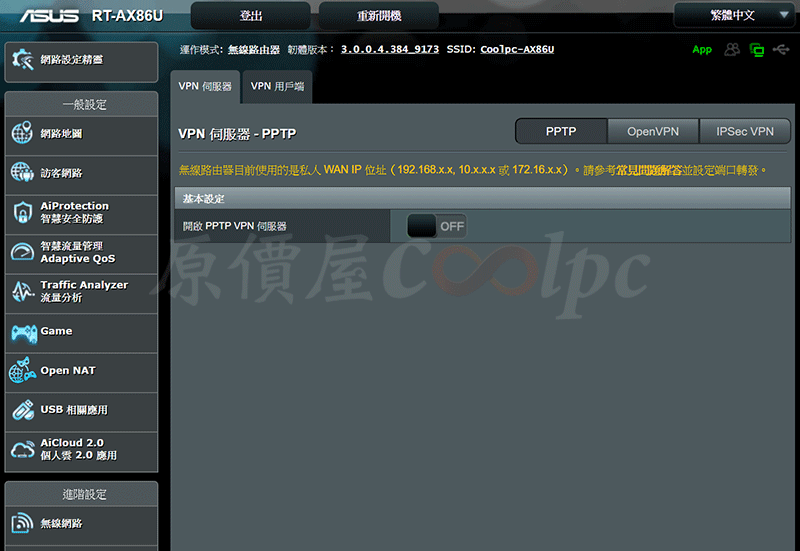Open the Adaptive QoS menu label
Viewport: 800px width, 551px height.
click(78, 252)
